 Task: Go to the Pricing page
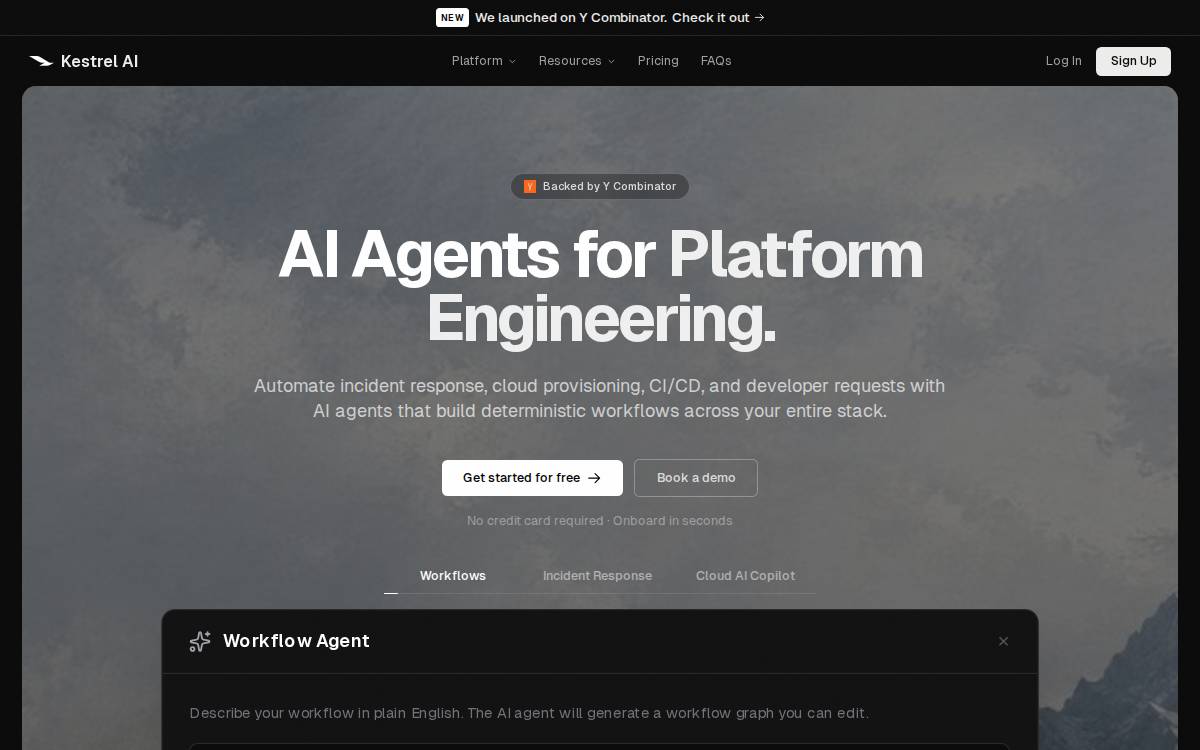pos(658,61)
